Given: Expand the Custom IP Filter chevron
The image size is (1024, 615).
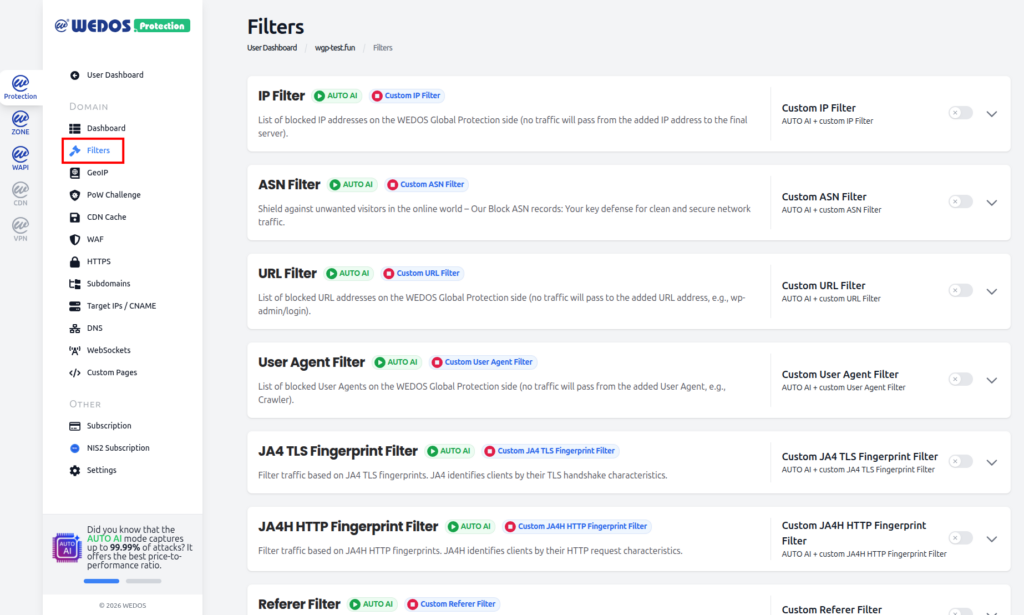Looking at the screenshot, I should 991,114.
